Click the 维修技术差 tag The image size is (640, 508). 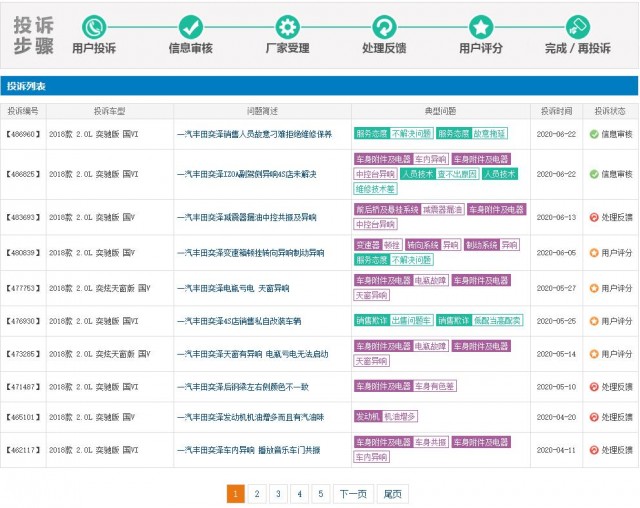[375, 189]
